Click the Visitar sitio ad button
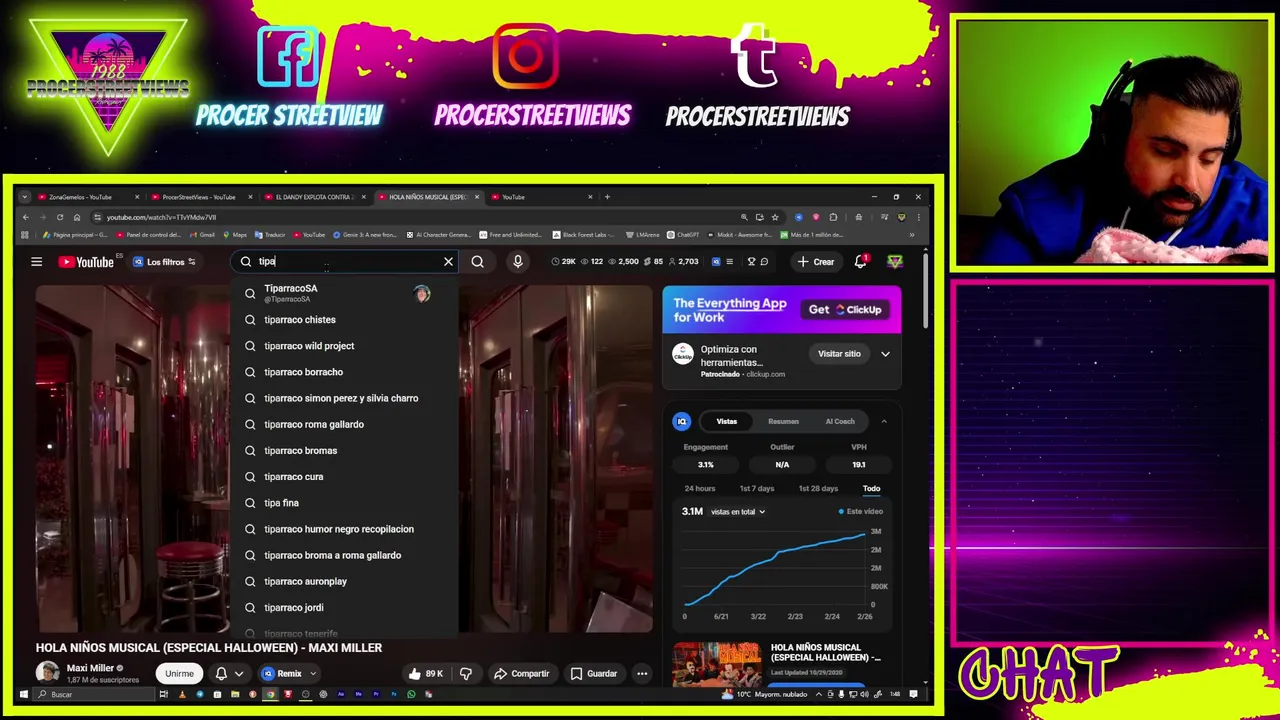Image resolution: width=1280 pixels, height=720 pixels. click(839, 354)
